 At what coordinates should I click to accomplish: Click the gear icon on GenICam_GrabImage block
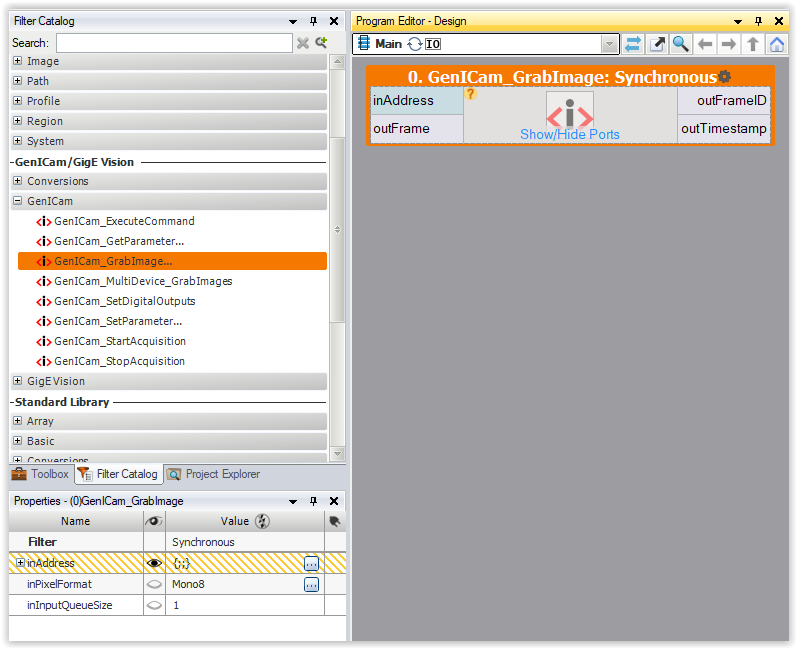point(724,77)
